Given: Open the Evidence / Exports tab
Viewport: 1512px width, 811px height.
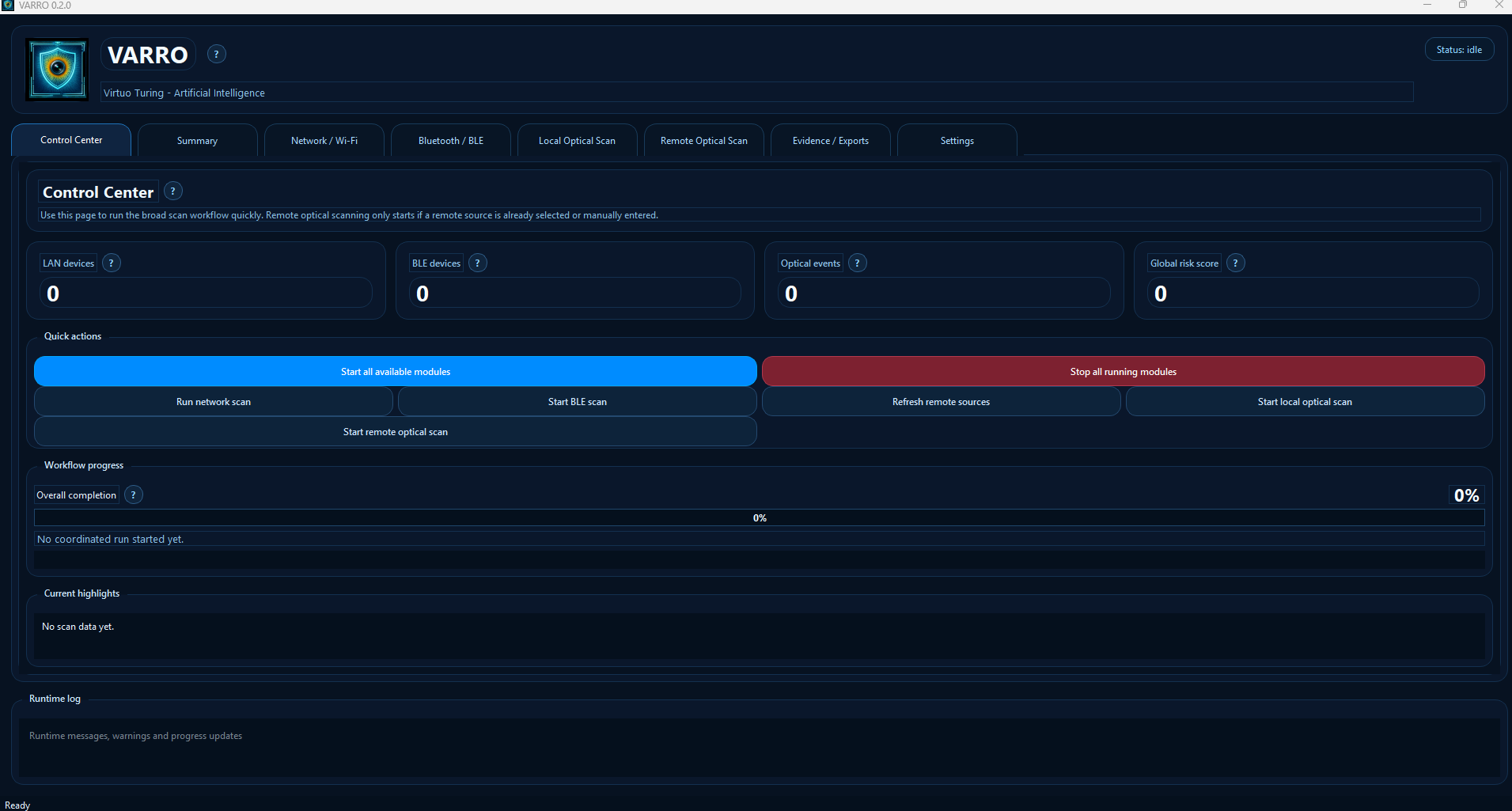Looking at the screenshot, I should coord(830,140).
